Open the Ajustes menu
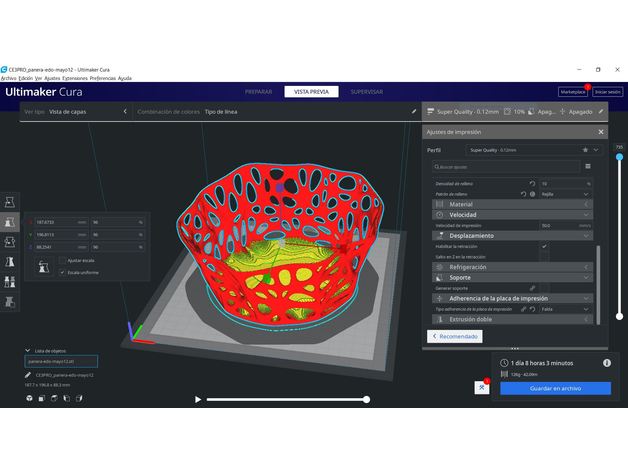This screenshot has height=472, width=628. [x=52, y=78]
